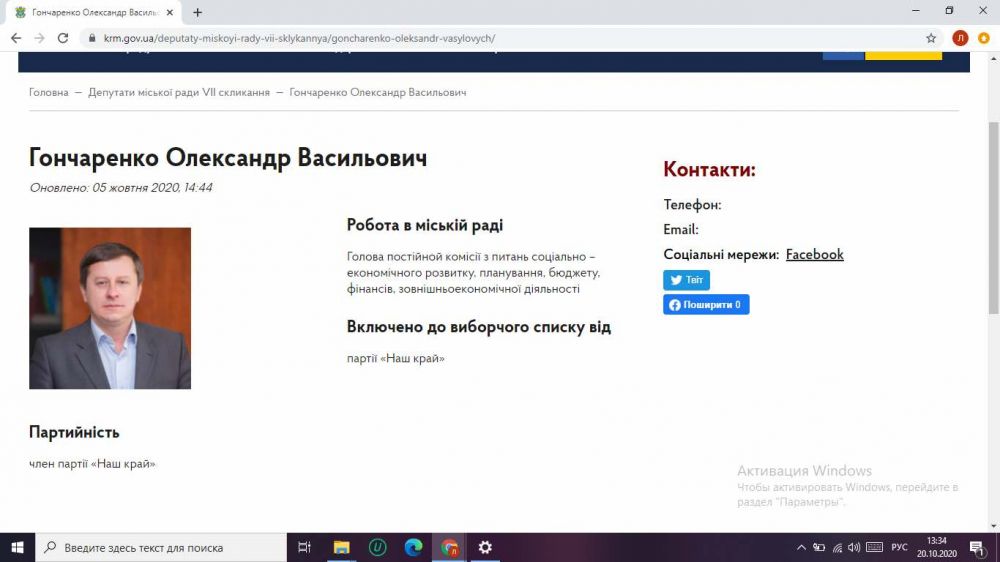Screen dimensions: 1000x562
Task: Open Депутати міської ради VII скликання
Action: click(x=179, y=92)
